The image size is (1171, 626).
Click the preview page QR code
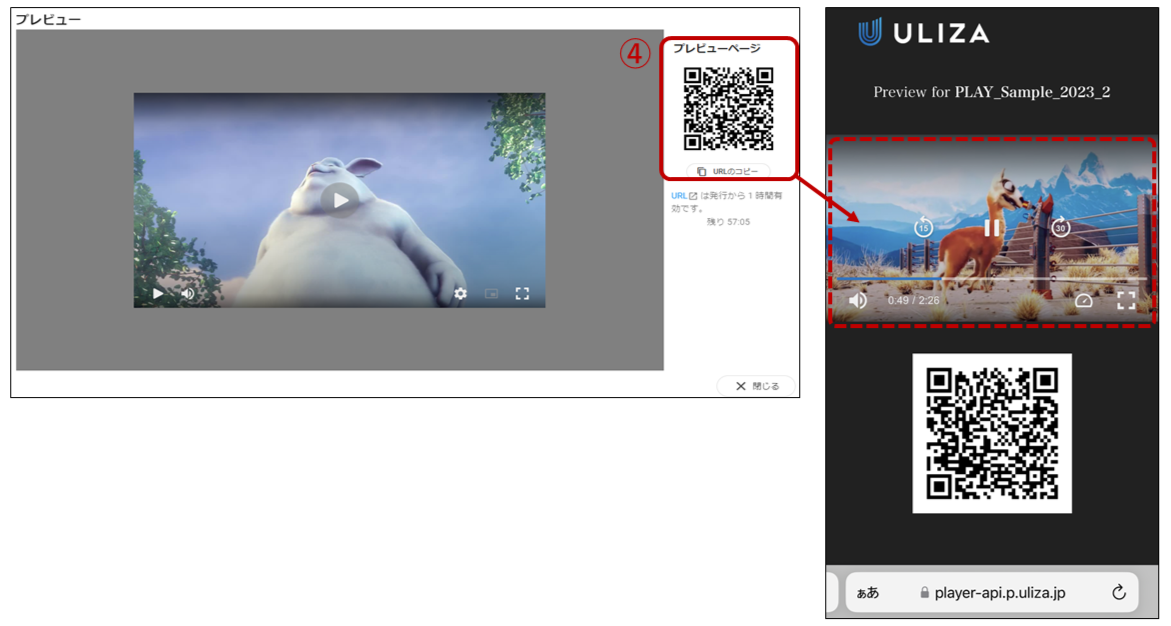[728, 108]
